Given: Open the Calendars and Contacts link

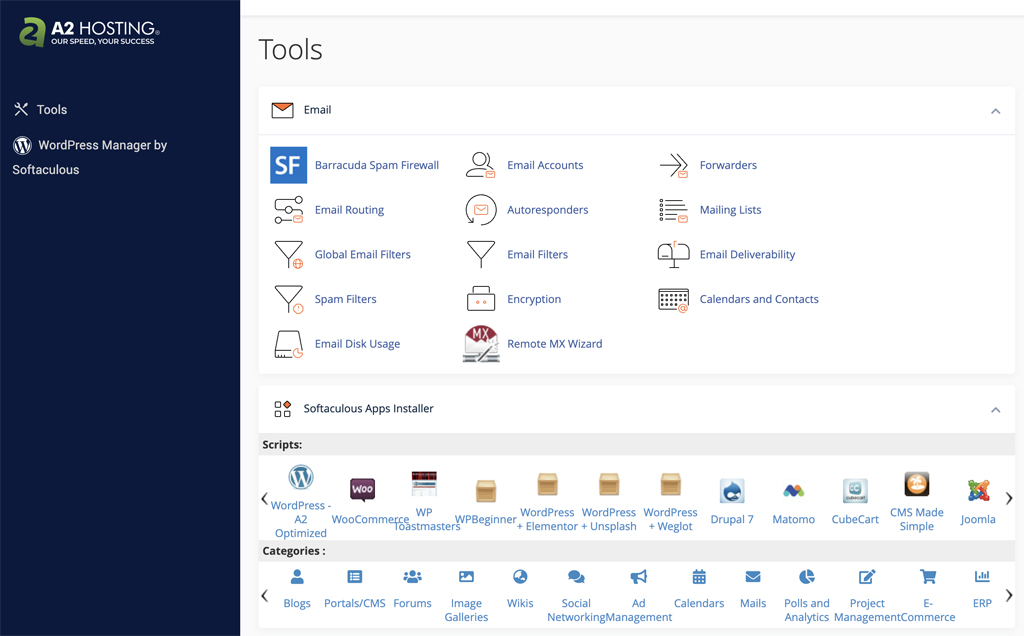Looking at the screenshot, I should coord(759,299).
